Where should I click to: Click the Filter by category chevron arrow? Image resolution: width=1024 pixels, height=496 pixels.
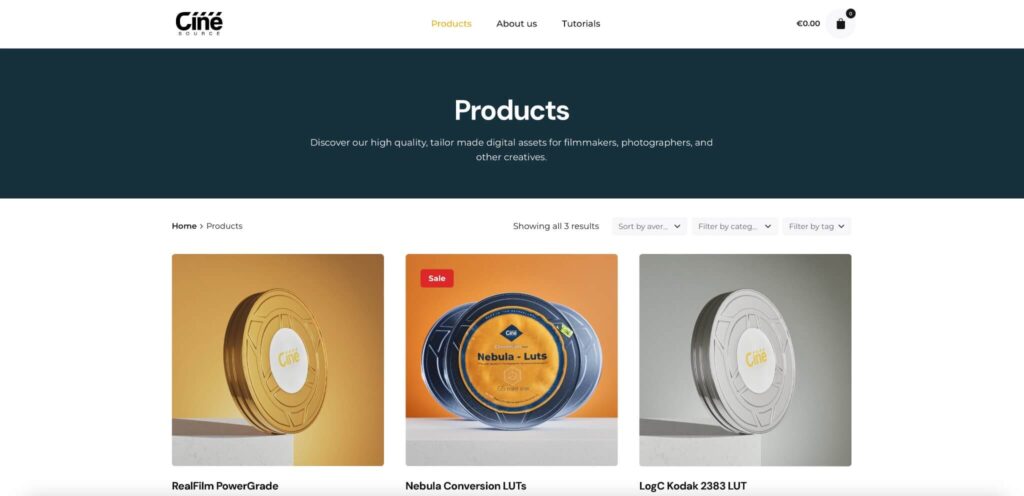click(768, 226)
